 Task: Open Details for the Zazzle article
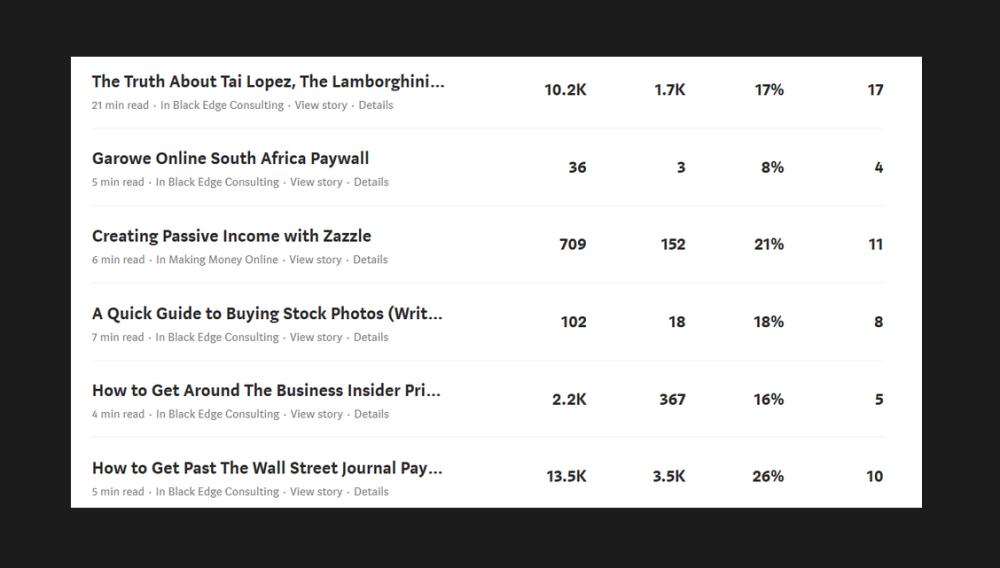371,259
